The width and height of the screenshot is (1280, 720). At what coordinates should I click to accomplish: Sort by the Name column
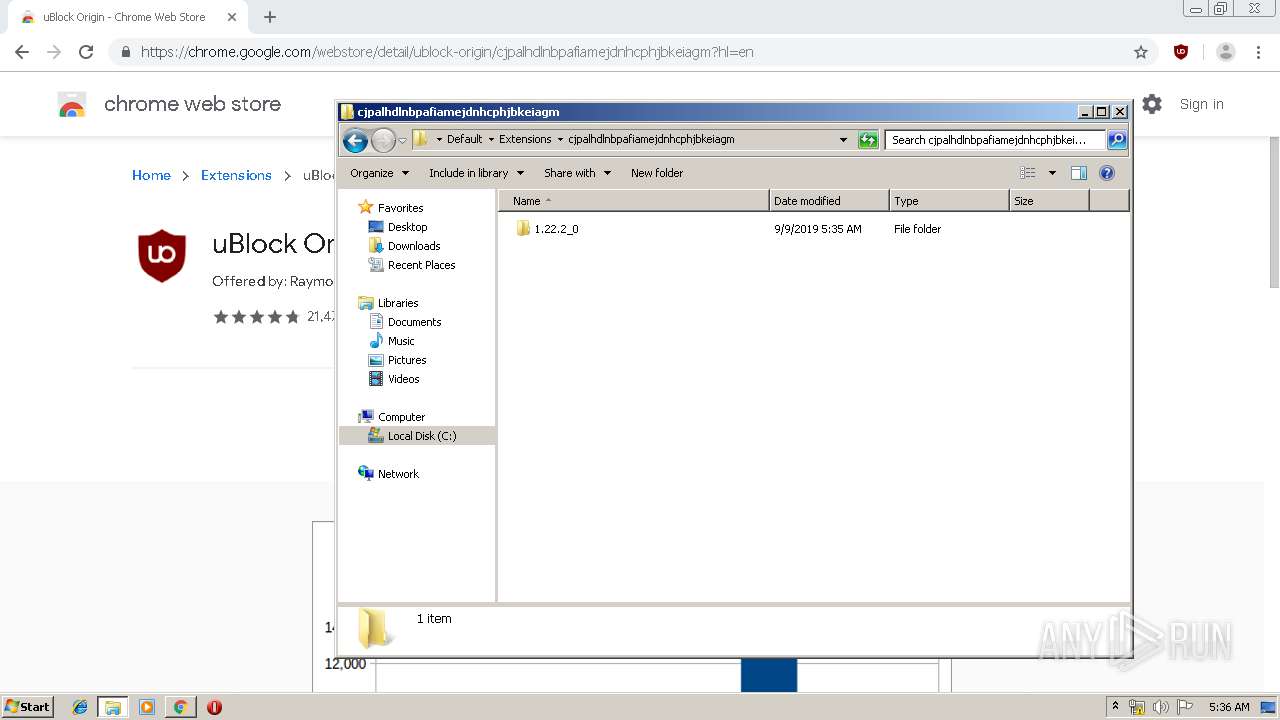coord(634,201)
